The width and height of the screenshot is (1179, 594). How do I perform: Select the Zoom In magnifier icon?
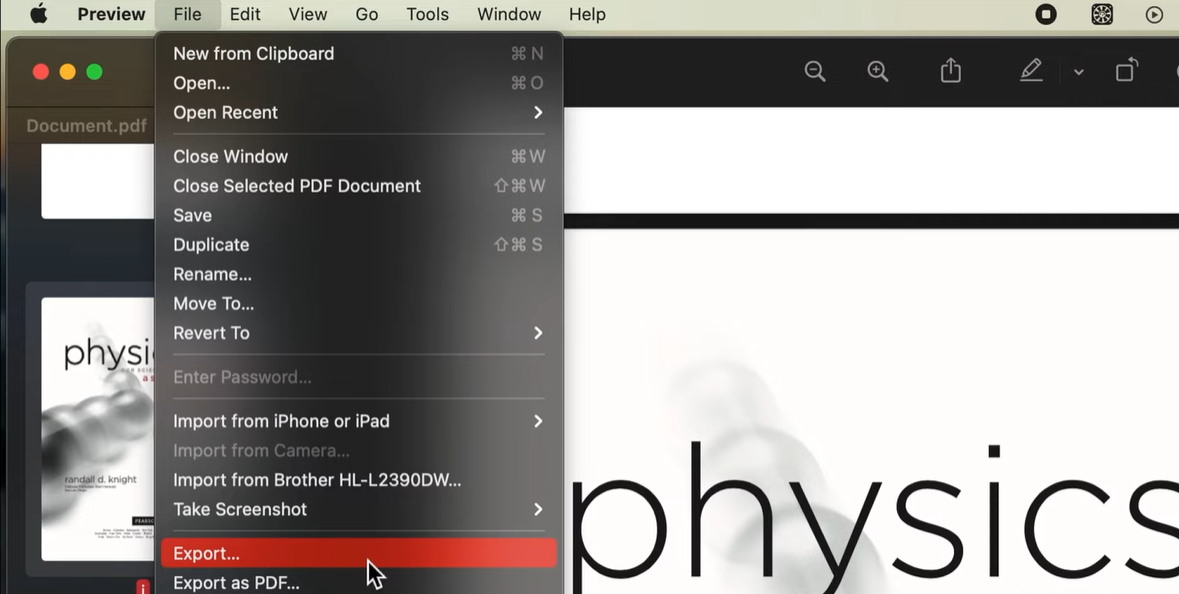878,71
